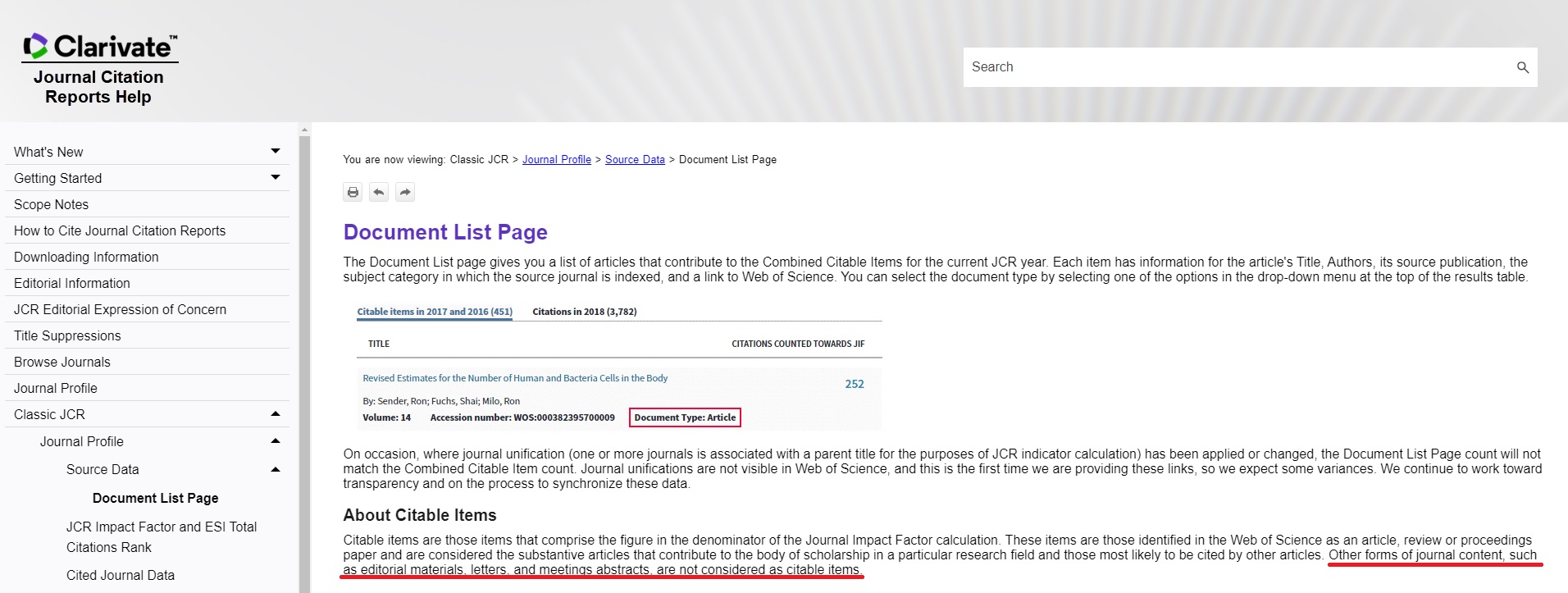Screen dimensions: 1568x593
Task: Go forward using the forward arrow icon
Action: point(405,192)
